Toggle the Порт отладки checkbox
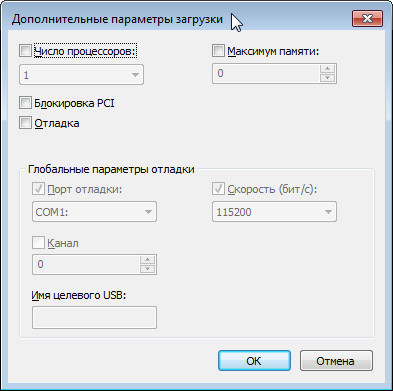The height and width of the screenshot is (391, 393). click(x=38, y=189)
